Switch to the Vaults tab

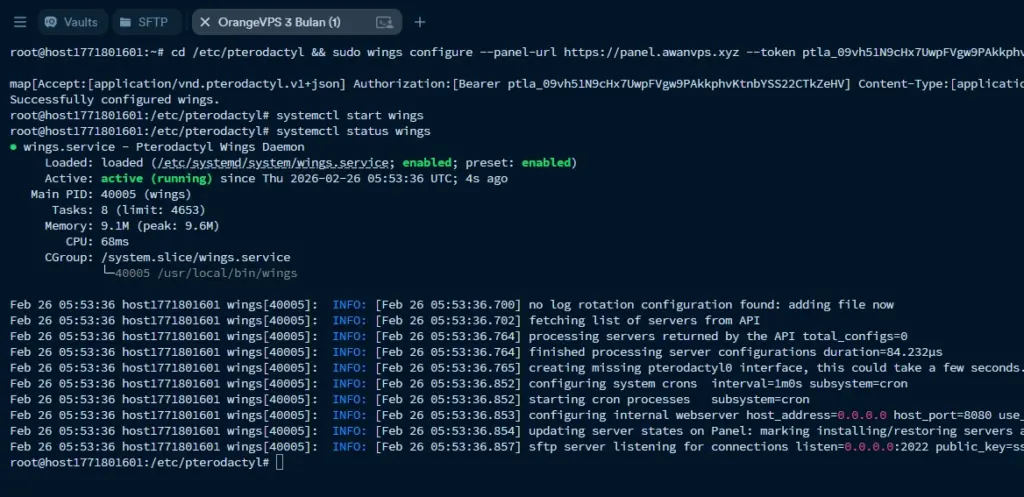pos(72,22)
